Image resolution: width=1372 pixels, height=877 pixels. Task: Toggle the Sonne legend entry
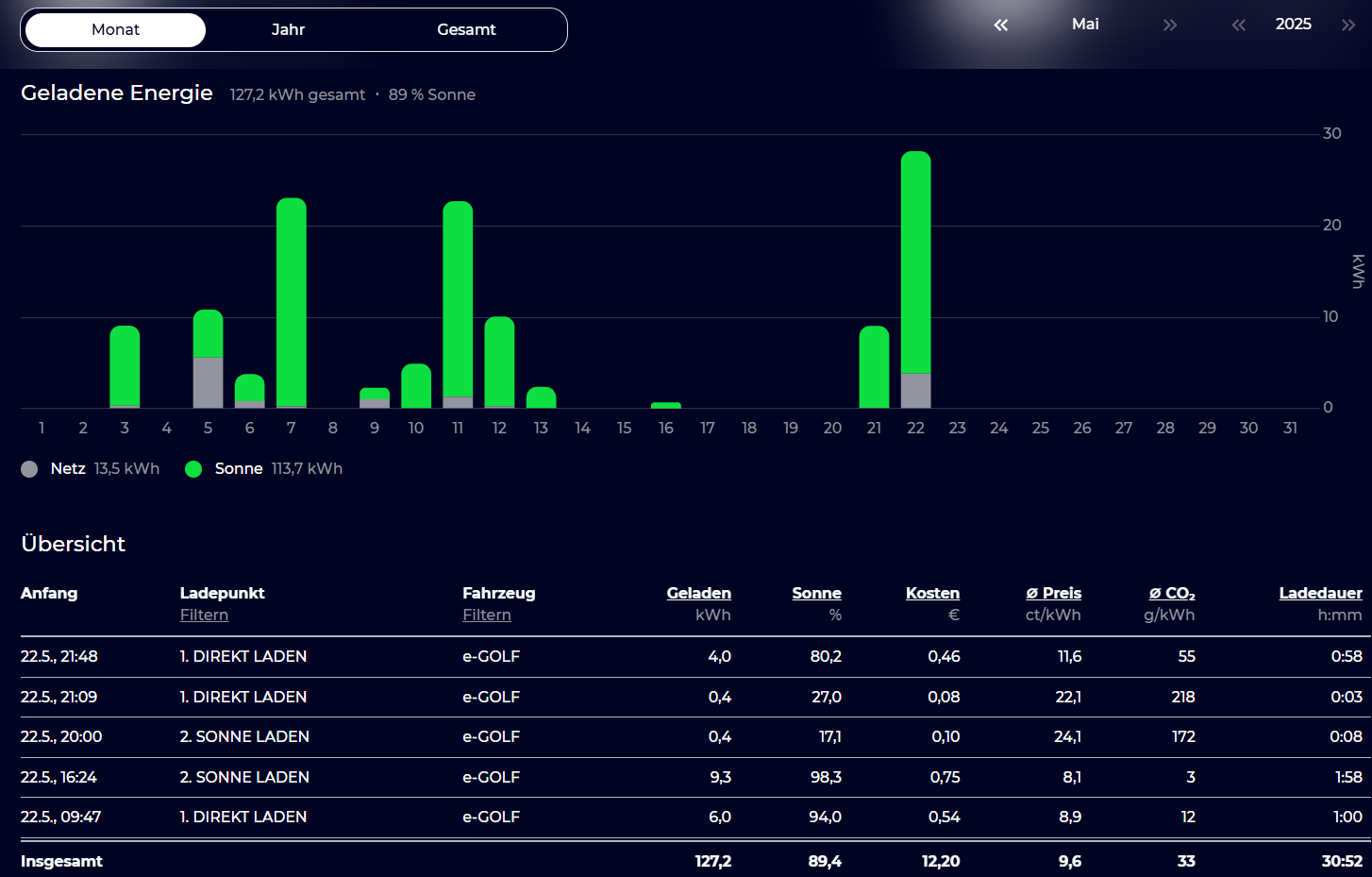point(239,469)
